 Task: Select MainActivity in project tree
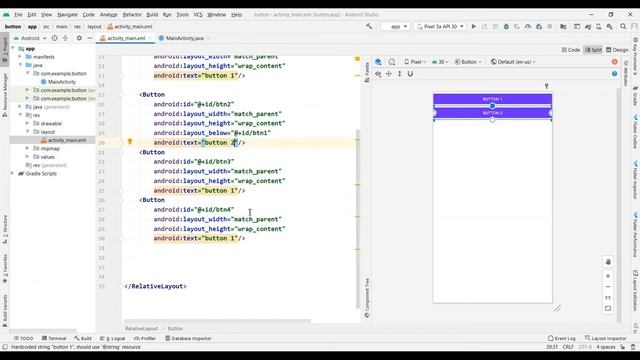(x=62, y=82)
